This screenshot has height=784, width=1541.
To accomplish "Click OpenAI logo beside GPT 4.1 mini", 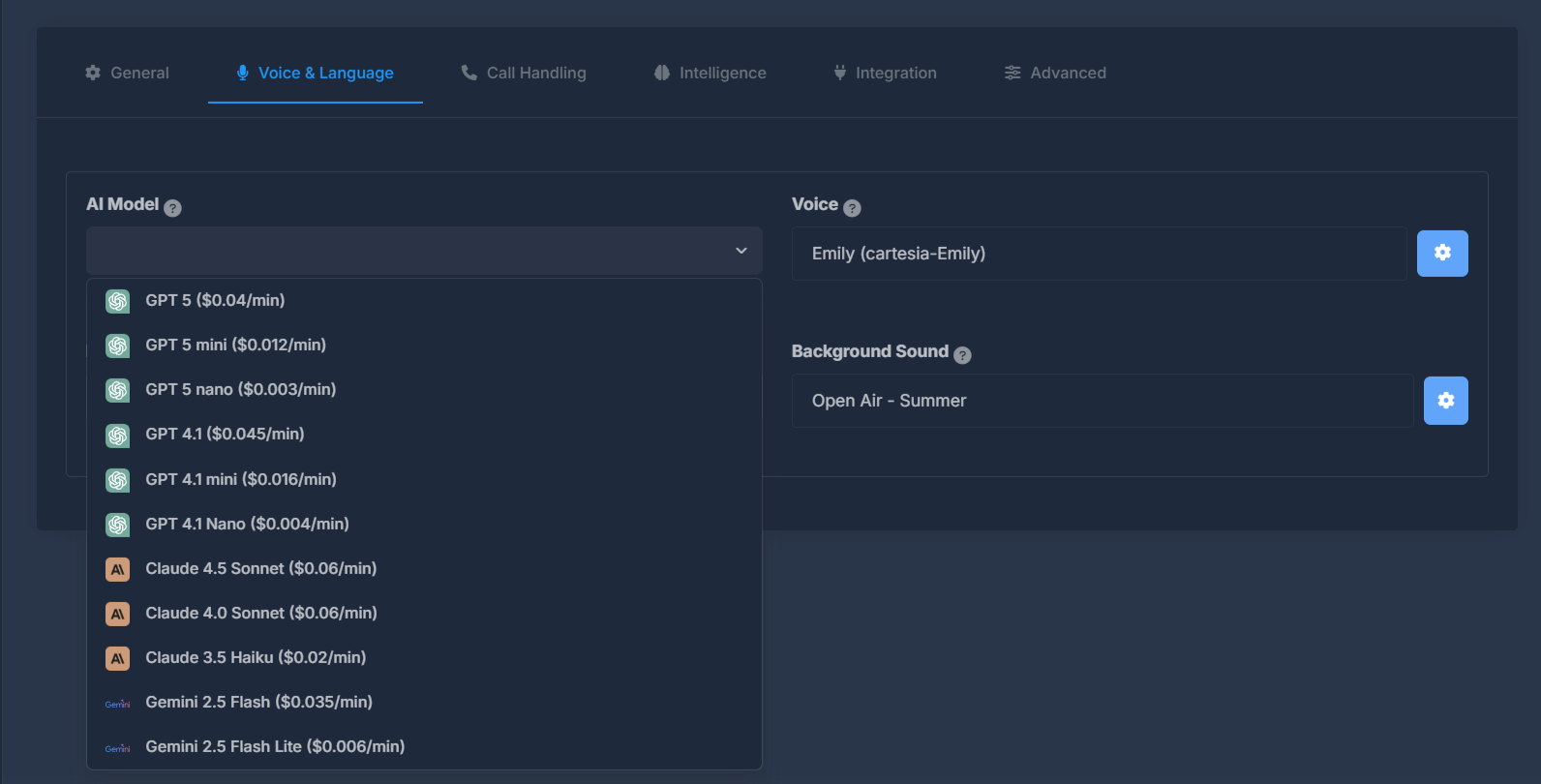I will coord(118,480).
